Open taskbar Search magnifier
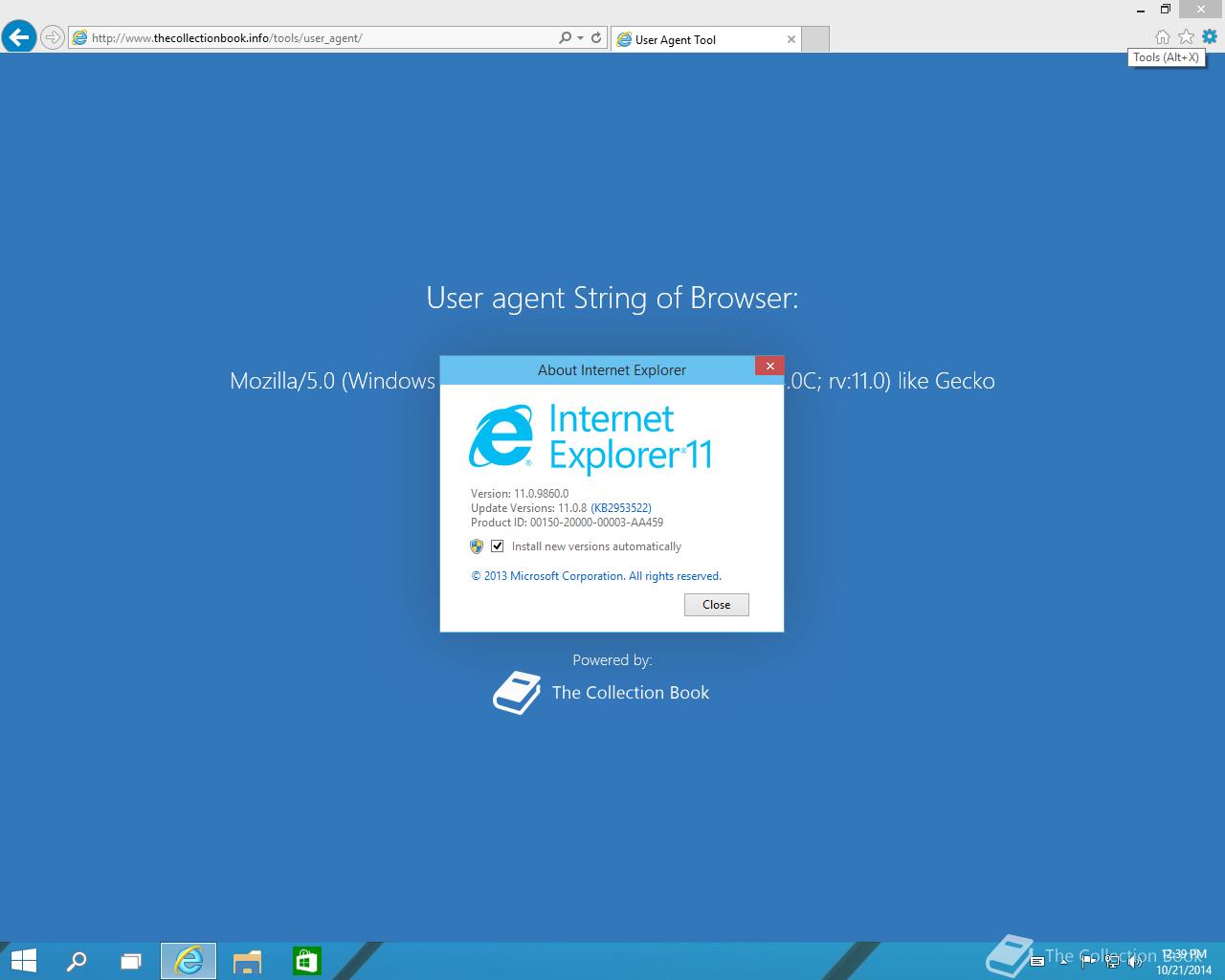The height and width of the screenshot is (980, 1225). pos(77,961)
